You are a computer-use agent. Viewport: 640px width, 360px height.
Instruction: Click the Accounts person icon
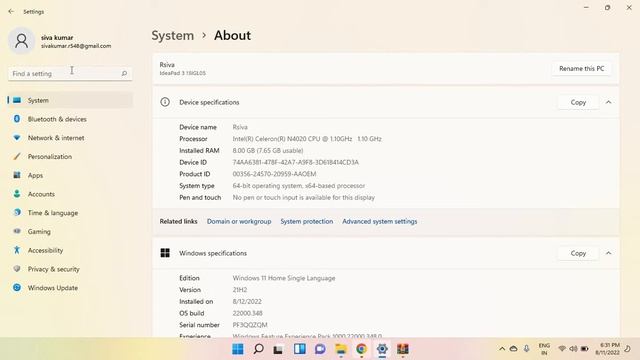(x=17, y=193)
